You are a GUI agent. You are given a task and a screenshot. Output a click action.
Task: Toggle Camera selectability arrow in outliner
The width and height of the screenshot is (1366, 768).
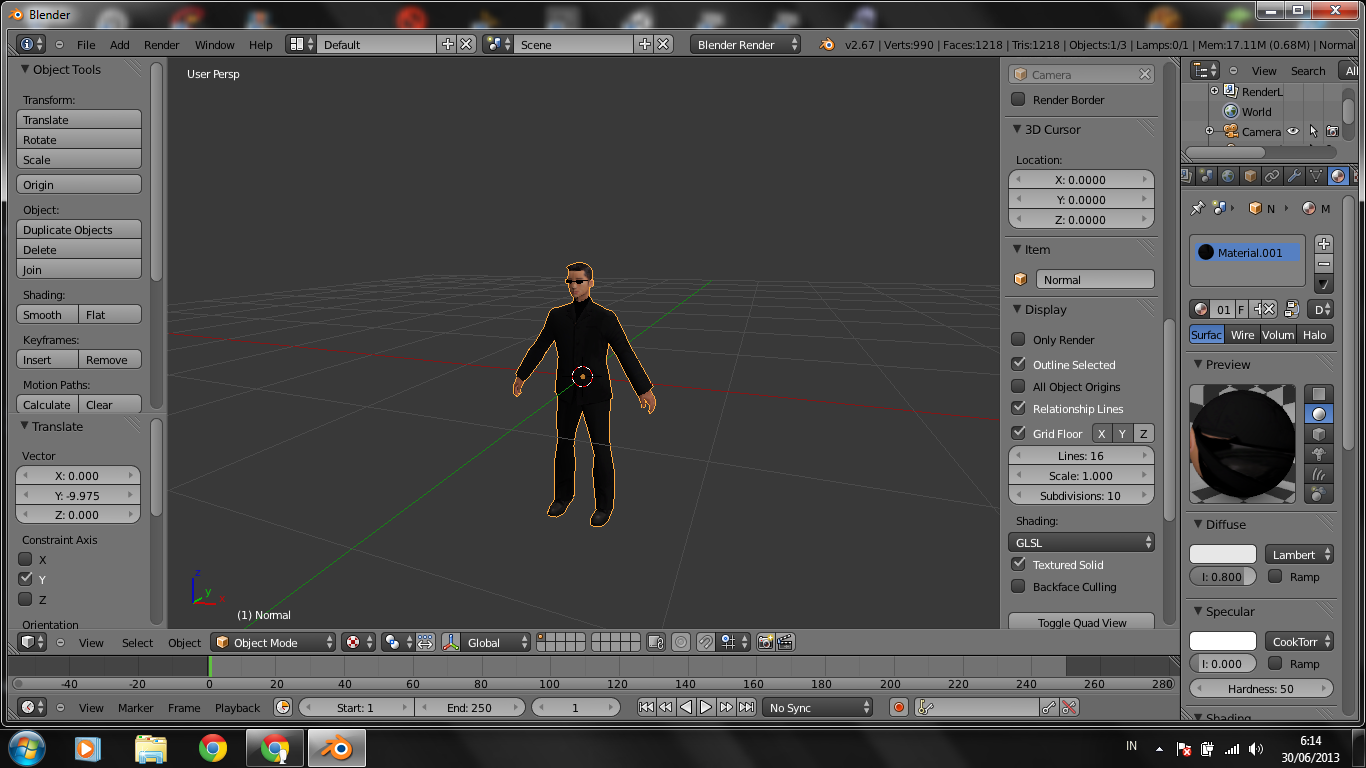[1313, 131]
